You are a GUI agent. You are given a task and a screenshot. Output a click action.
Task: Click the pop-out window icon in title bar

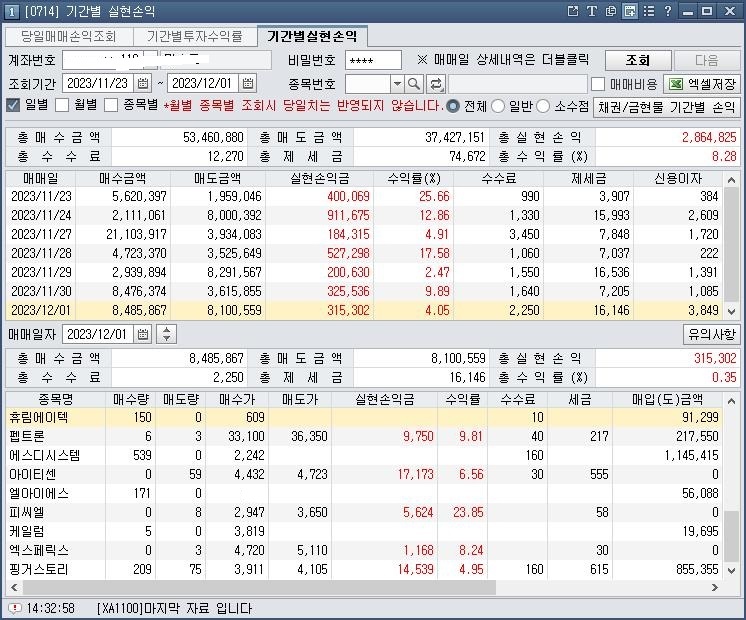(573, 11)
